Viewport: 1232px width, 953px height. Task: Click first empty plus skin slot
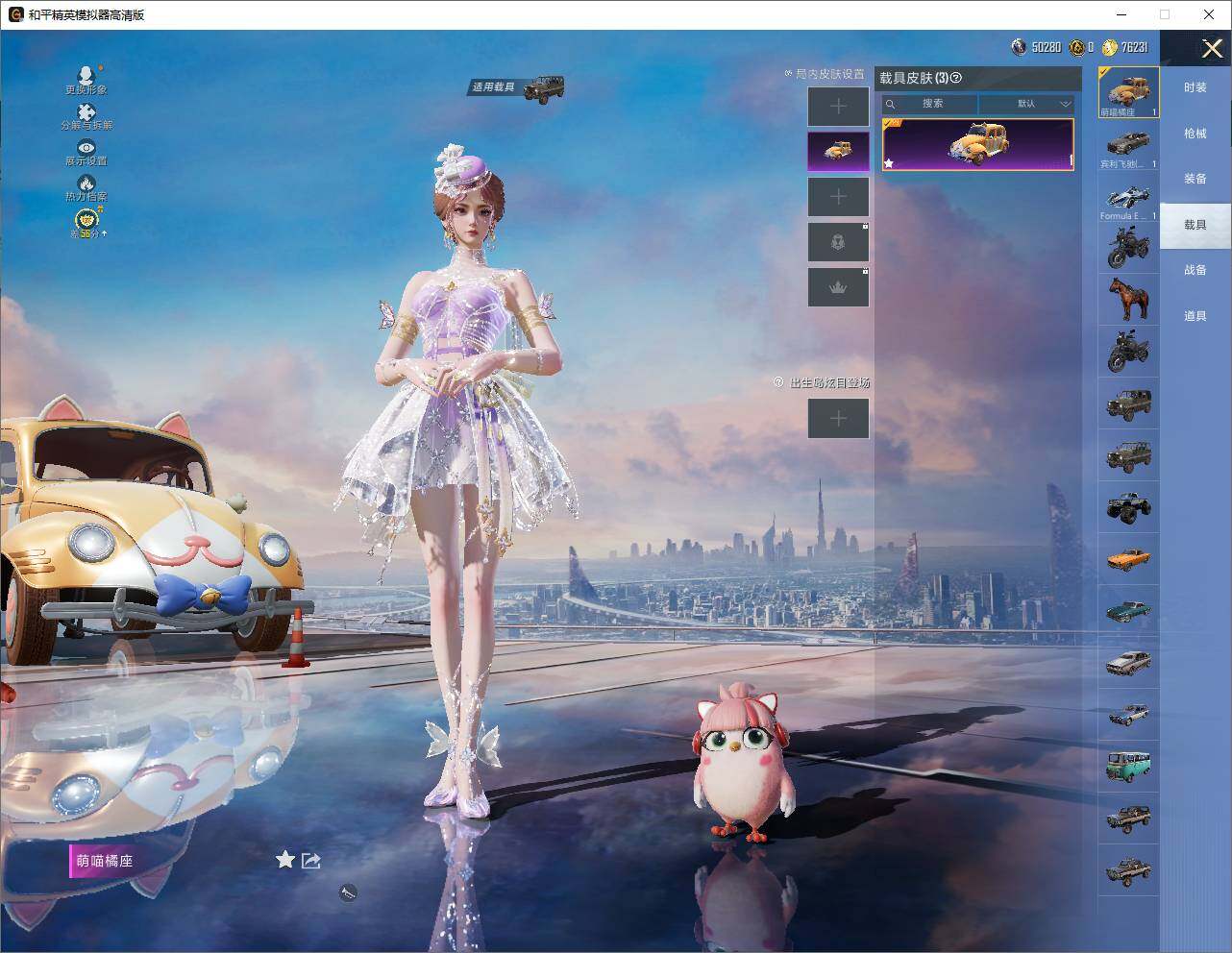pyautogui.click(x=838, y=106)
